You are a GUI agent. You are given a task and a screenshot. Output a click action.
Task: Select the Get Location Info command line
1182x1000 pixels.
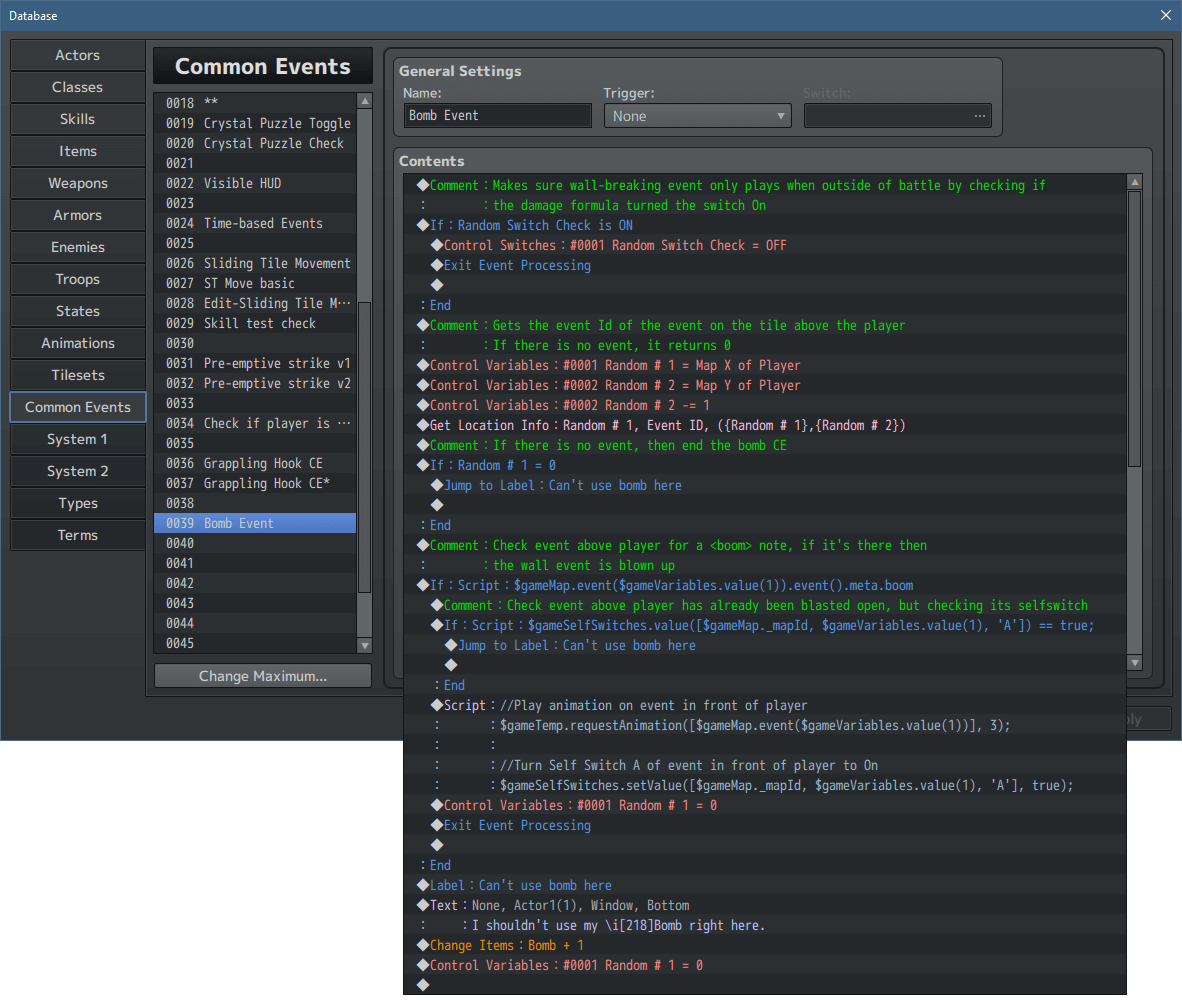tap(765, 425)
